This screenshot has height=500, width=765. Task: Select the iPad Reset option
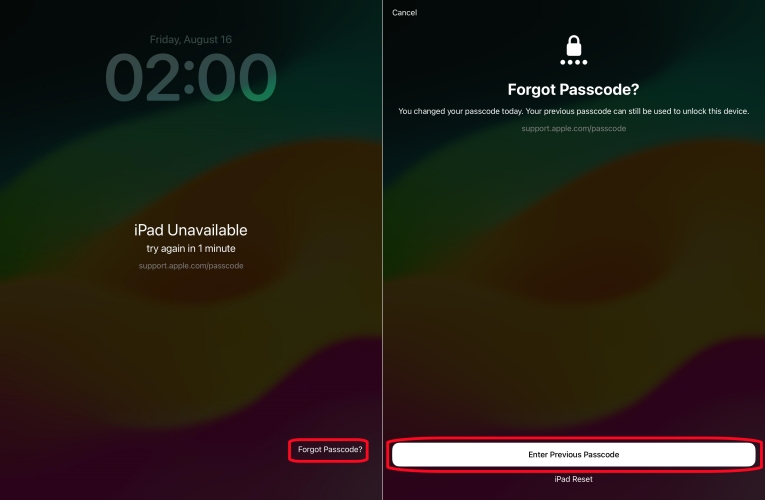(573, 479)
